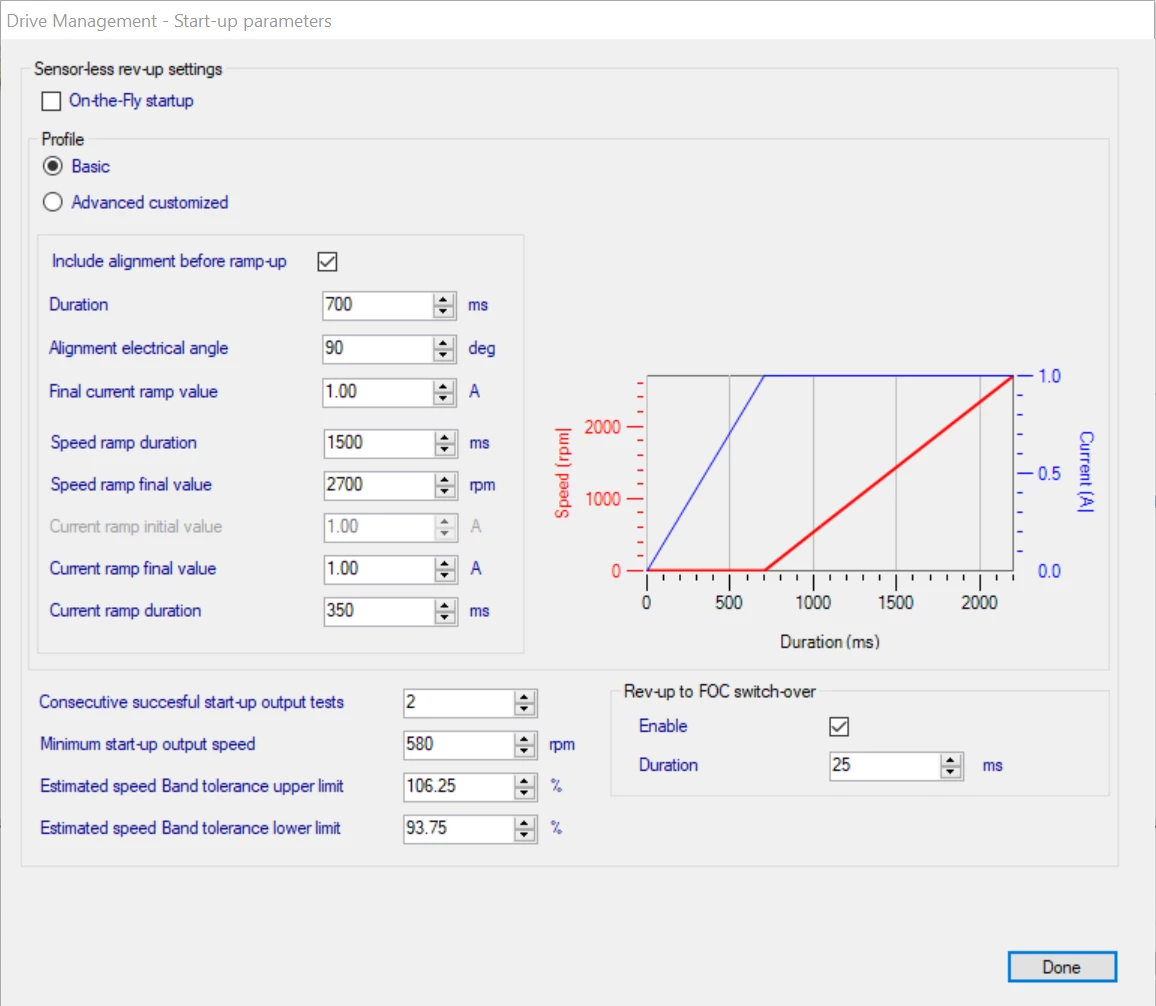Decrease alignment Duration with down arrow
This screenshot has width=1156, height=1006.
click(443, 312)
